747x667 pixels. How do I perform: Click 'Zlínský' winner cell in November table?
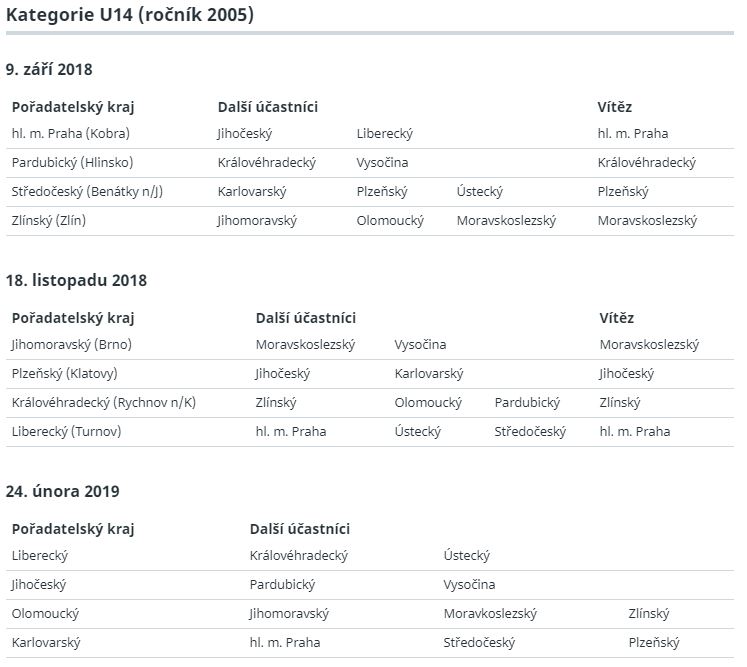pyautogui.click(x=620, y=403)
